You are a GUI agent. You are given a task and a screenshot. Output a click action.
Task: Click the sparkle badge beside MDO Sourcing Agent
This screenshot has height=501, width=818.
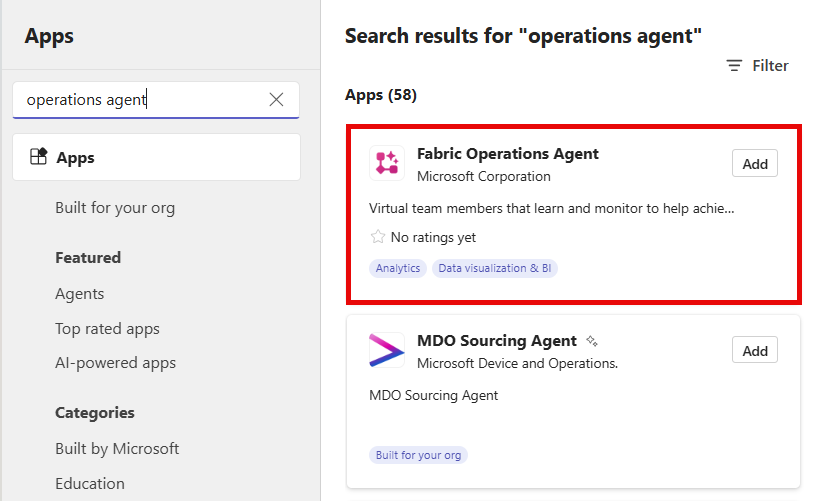[x=592, y=341]
